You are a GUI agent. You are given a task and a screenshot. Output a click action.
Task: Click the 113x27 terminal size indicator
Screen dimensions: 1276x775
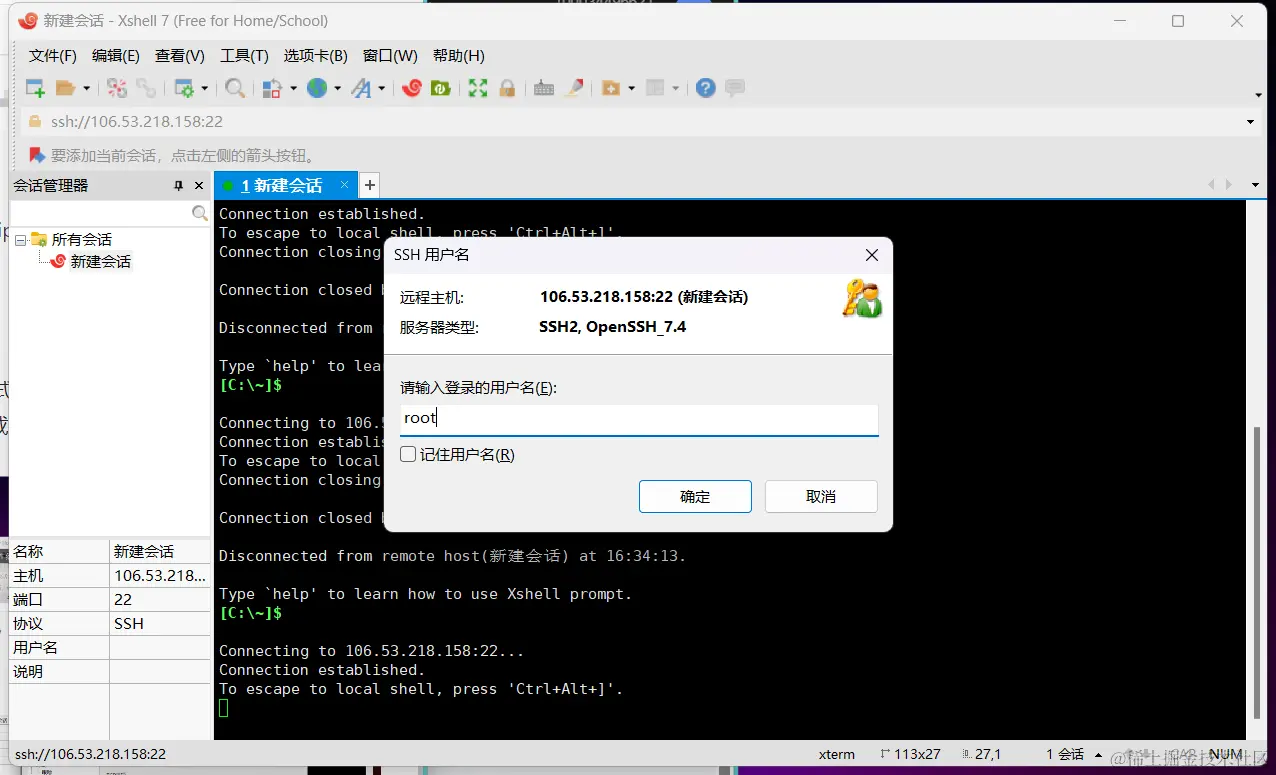tap(911, 755)
